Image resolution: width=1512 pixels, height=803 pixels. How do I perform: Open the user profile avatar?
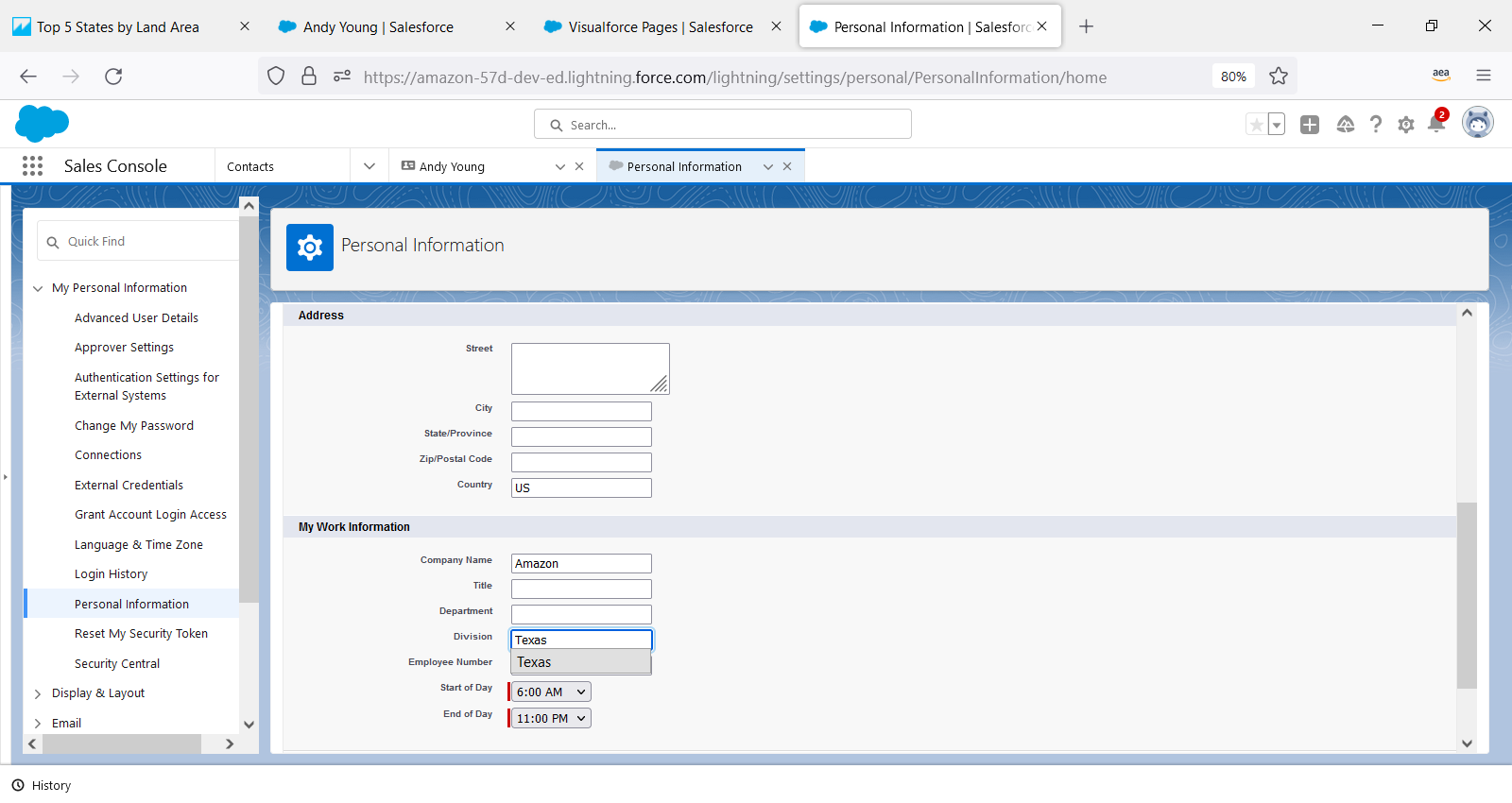point(1477,123)
